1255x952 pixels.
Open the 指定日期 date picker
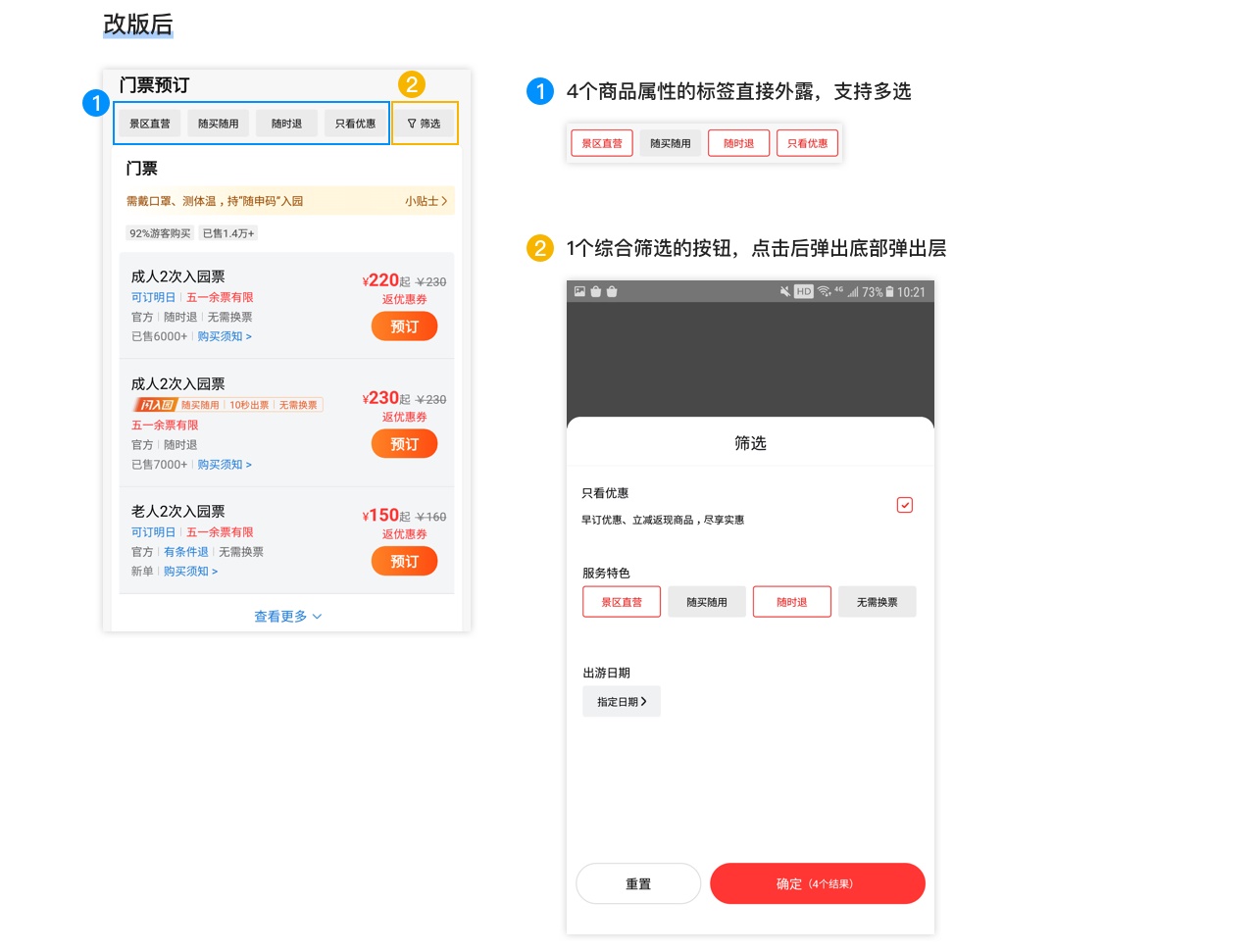point(621,701)
